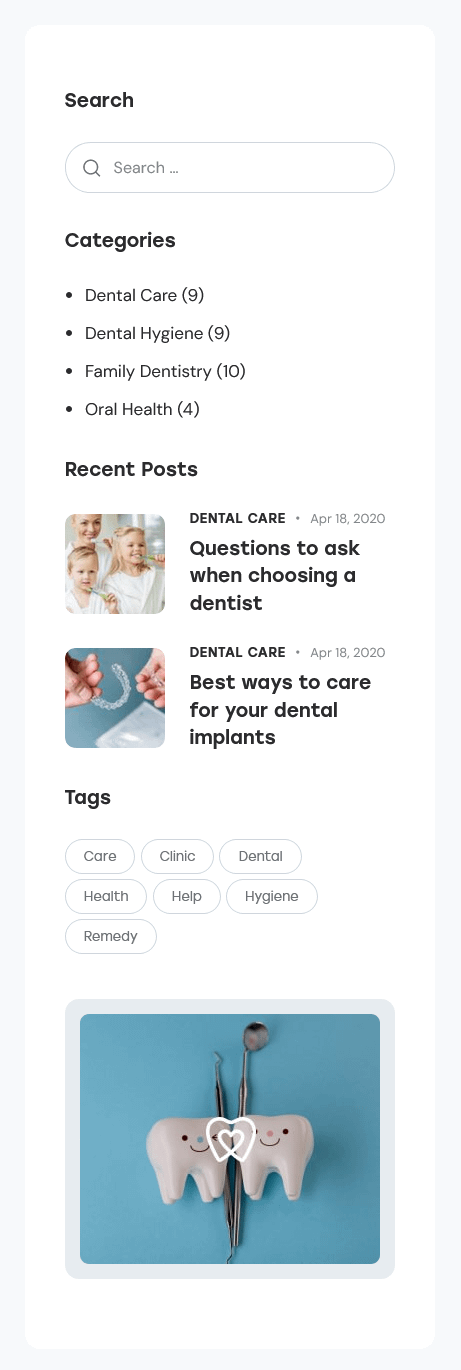Viewport: 461px width, 1370px height.
Task: Open 'Best ways to care for your dental implants'
Action: tap(280, 710)
